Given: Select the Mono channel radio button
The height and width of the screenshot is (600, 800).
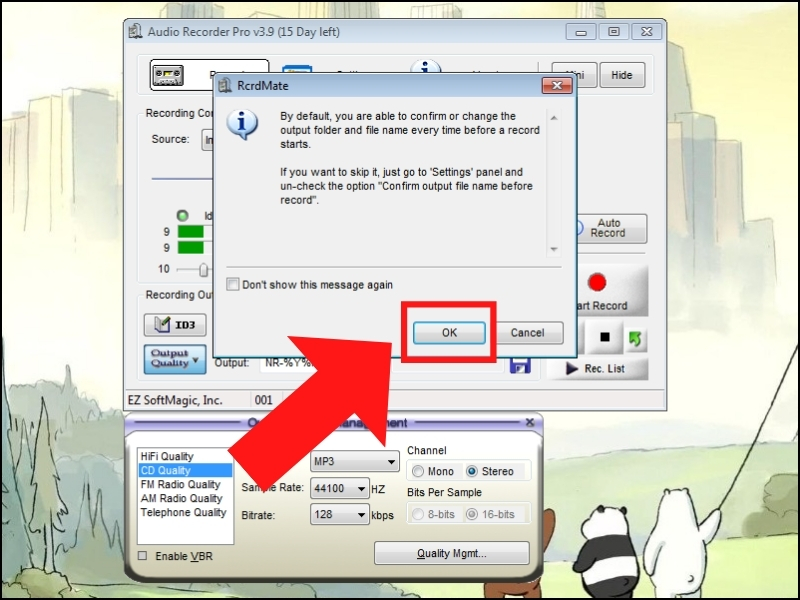Looking at the screenshot, I should click(417, 471).
